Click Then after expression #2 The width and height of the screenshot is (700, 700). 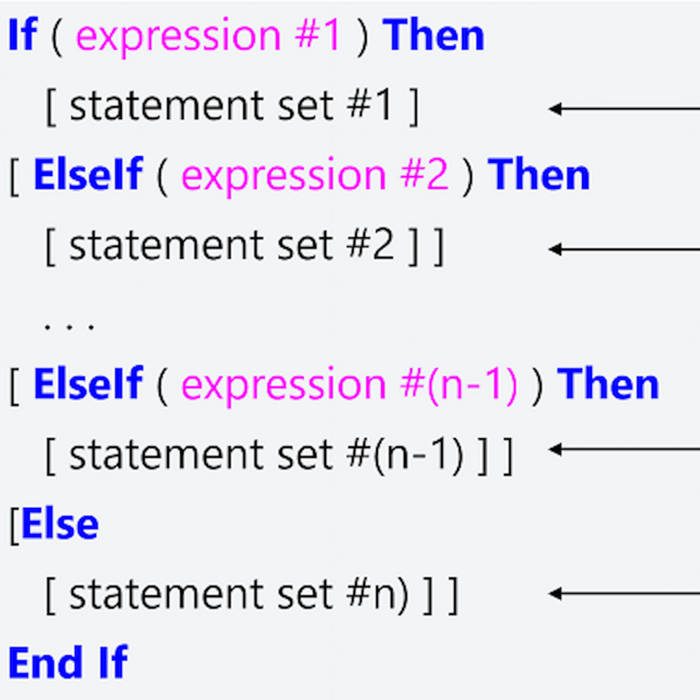(x=539, y=176)
